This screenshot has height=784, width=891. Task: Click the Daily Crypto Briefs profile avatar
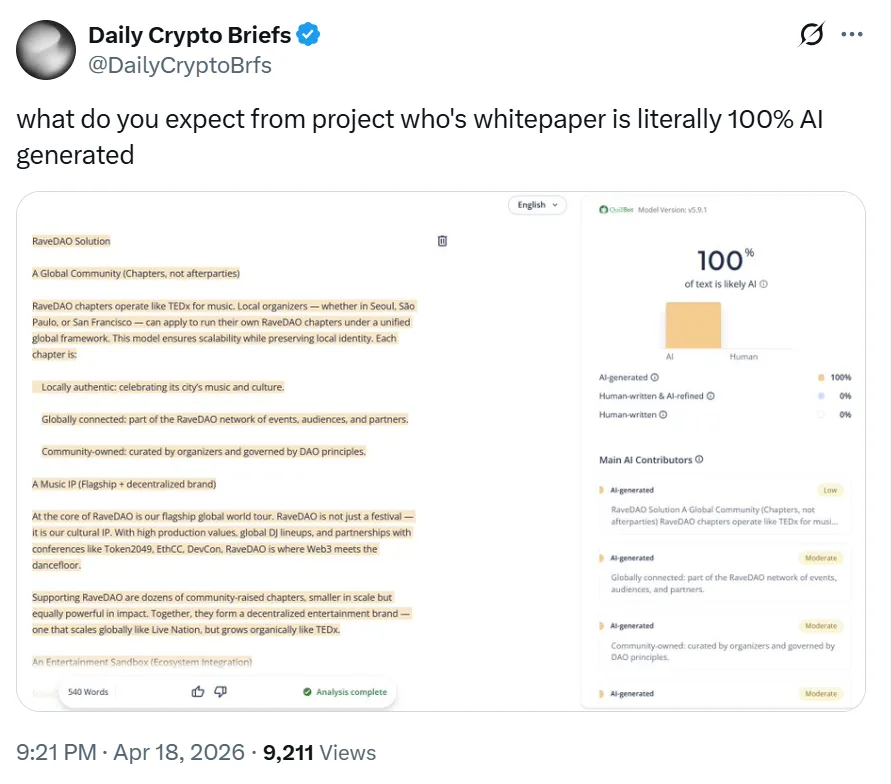click(45, 49)
